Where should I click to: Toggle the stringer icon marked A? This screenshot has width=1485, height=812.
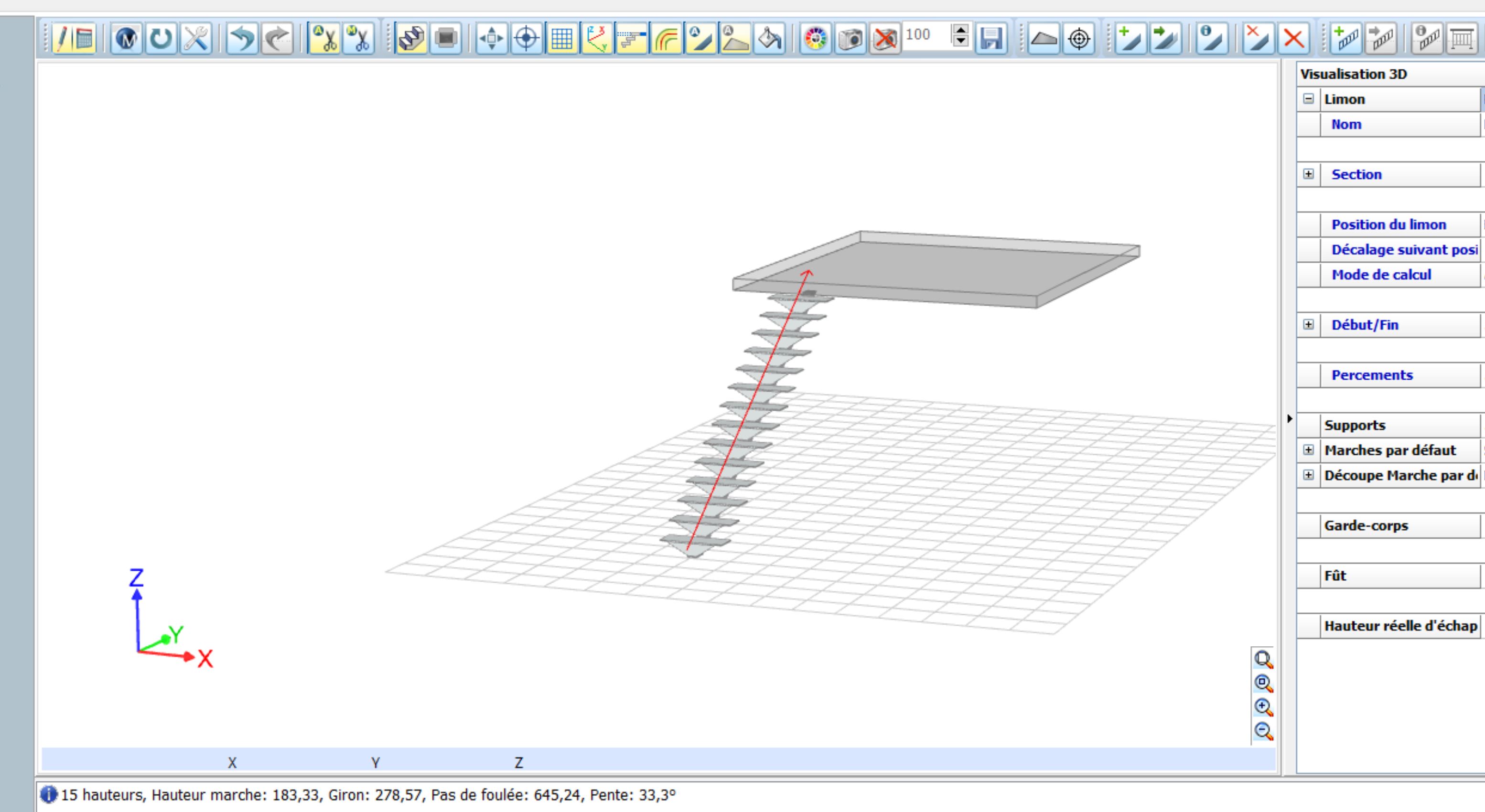[x=700, y=39]
